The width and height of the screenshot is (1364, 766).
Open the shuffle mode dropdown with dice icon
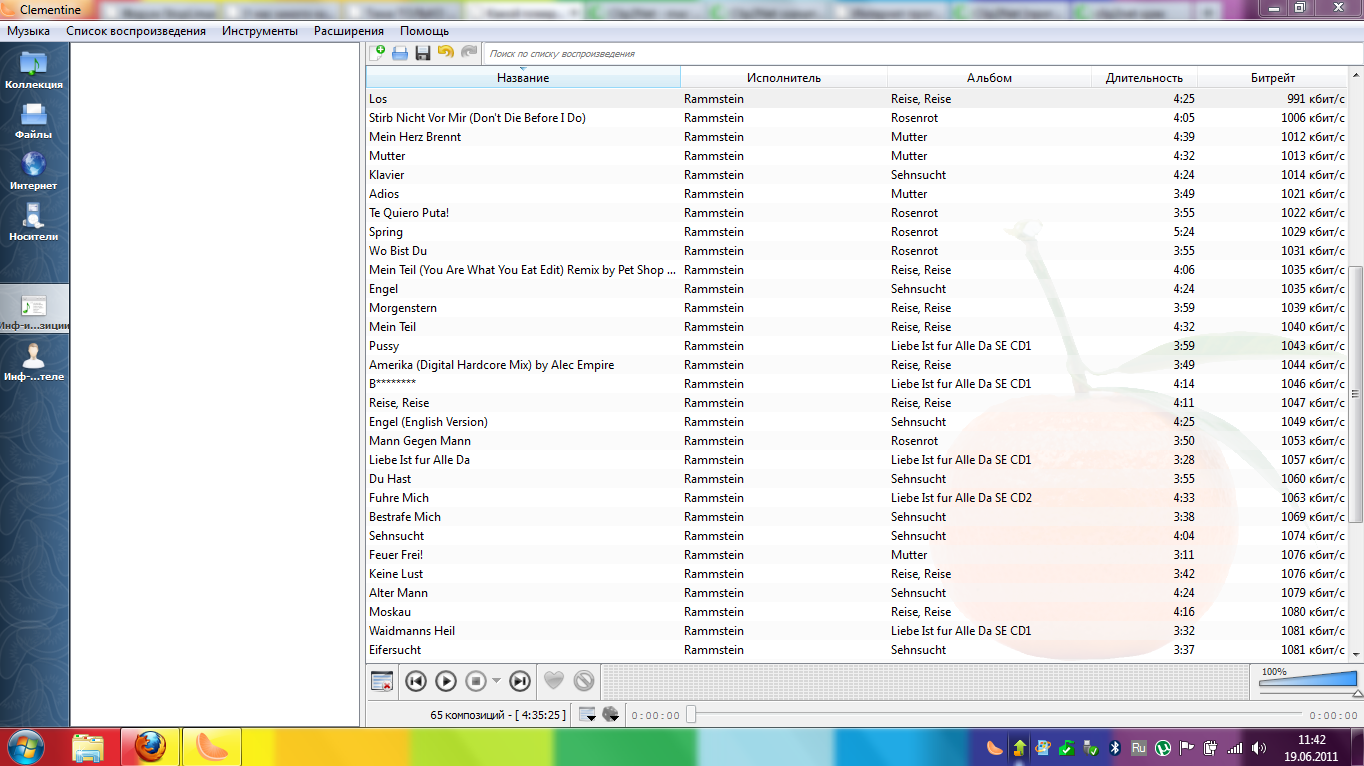pyautogui.click(x=611, y=715)
